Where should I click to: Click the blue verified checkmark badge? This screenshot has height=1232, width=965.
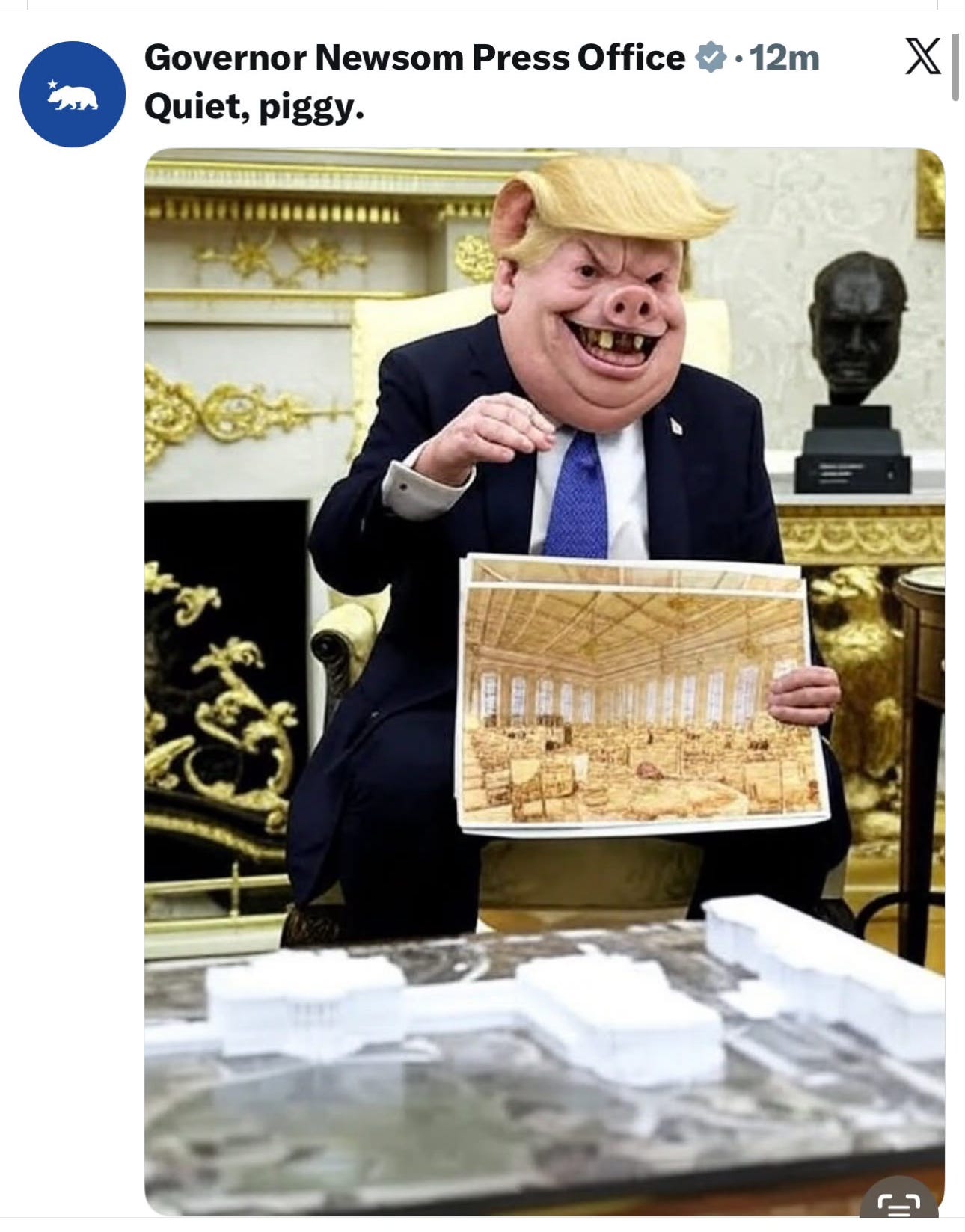[710, 58]
